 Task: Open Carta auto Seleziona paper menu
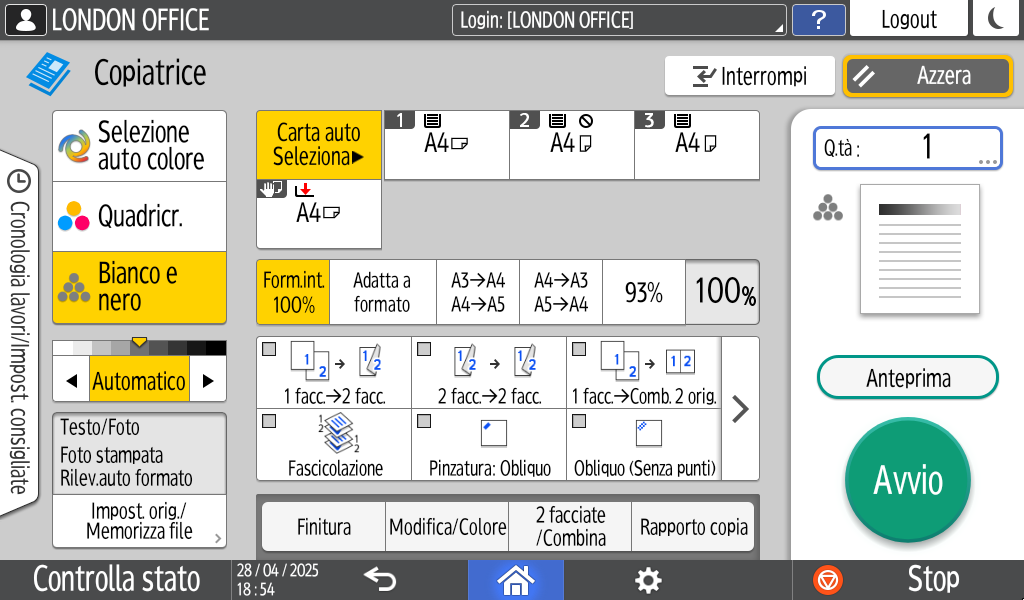[319, 145]
